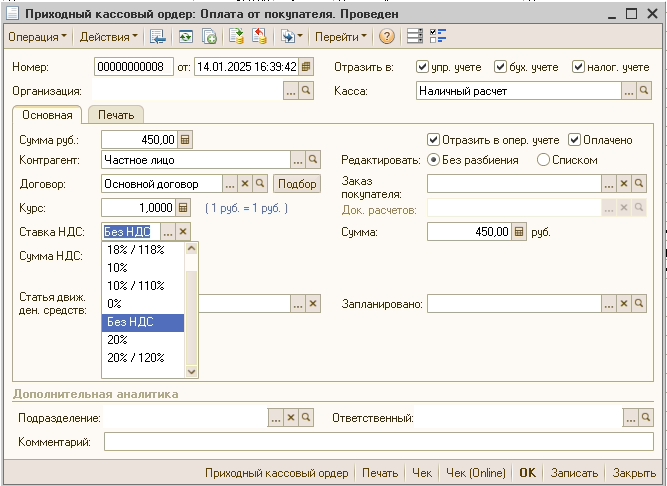
Task: Open calculator for Сумма руб. field
Action: click(184, 140)
